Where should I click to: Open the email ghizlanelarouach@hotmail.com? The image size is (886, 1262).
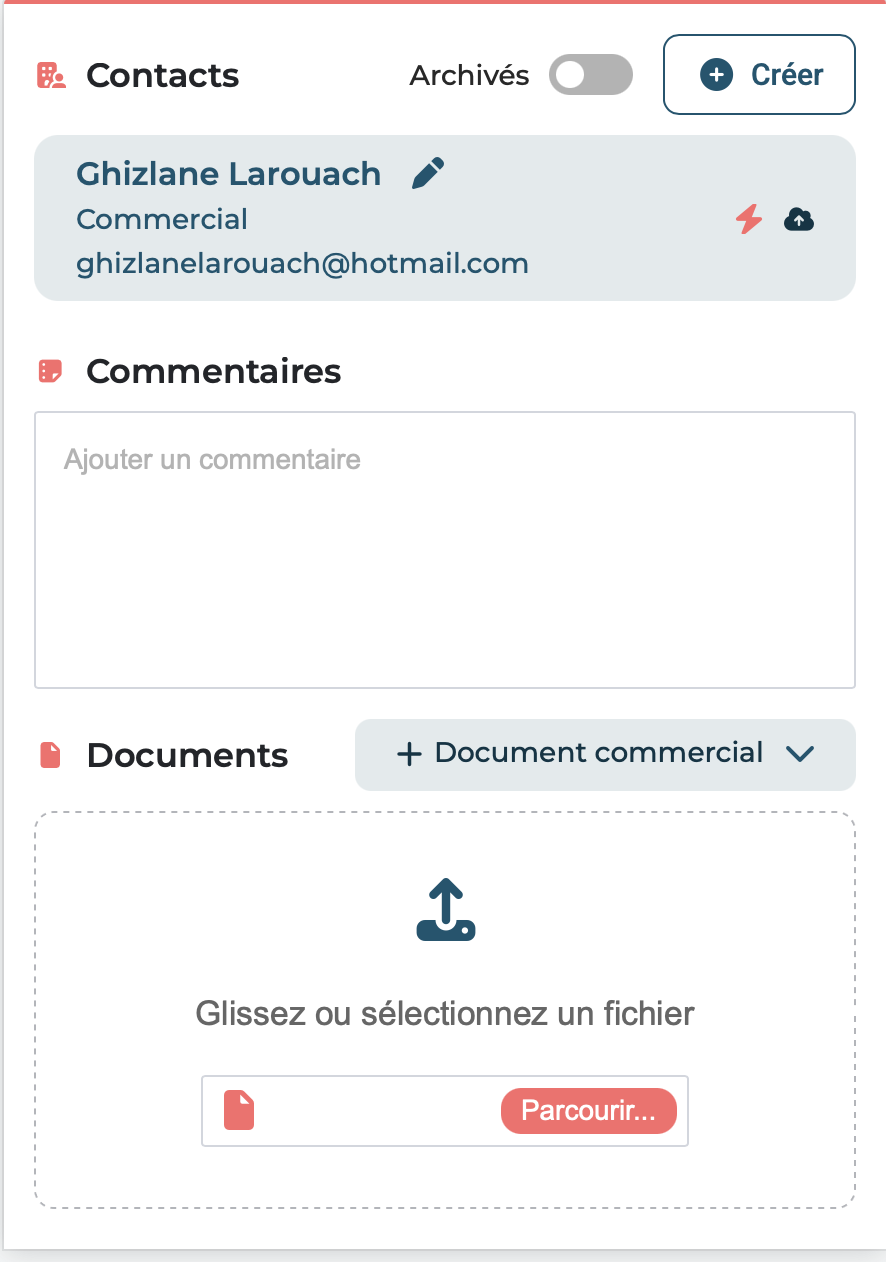[x=303, y=264]
